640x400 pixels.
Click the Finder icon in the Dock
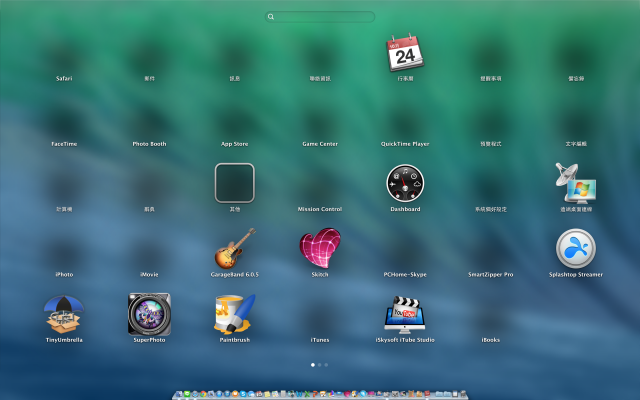(179, 394)
